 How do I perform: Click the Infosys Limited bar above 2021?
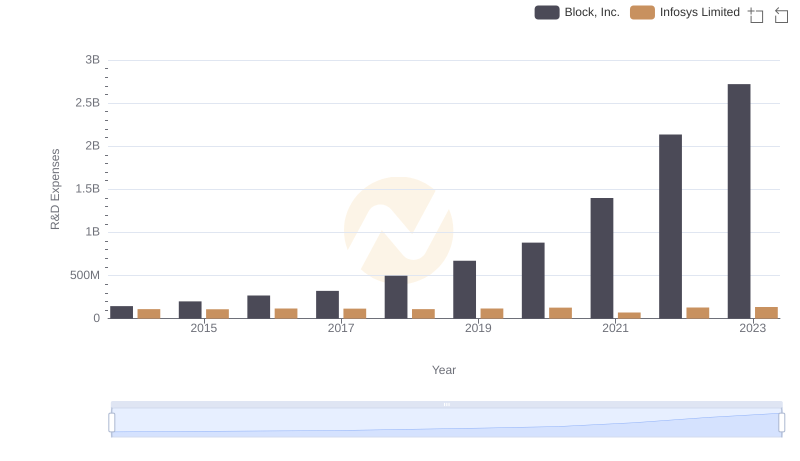coord(629,315)
